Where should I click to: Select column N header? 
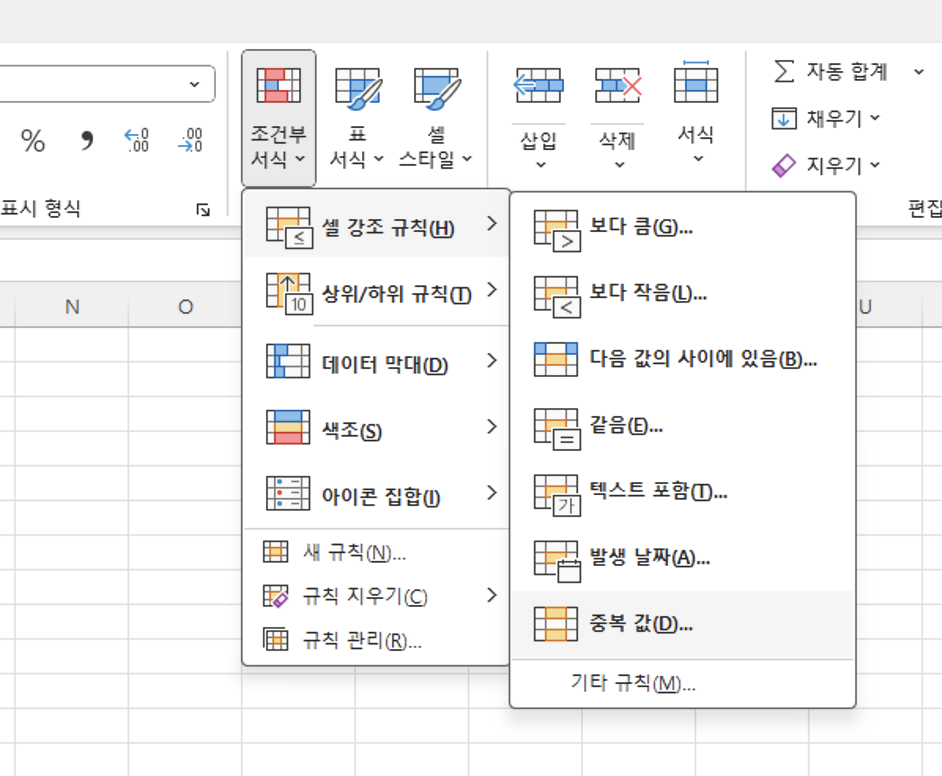pyautogui.click(x=72, y=307)
